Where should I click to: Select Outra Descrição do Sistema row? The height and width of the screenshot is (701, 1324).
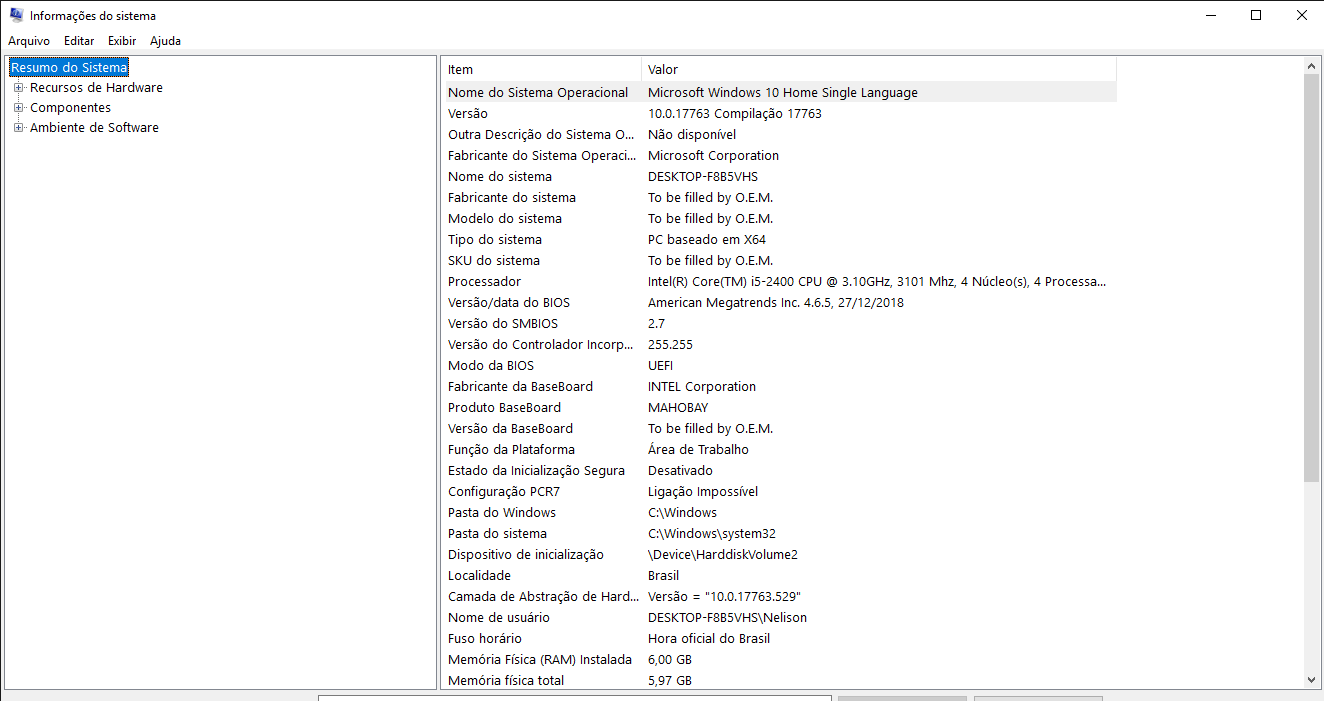(x=779, y=134)
